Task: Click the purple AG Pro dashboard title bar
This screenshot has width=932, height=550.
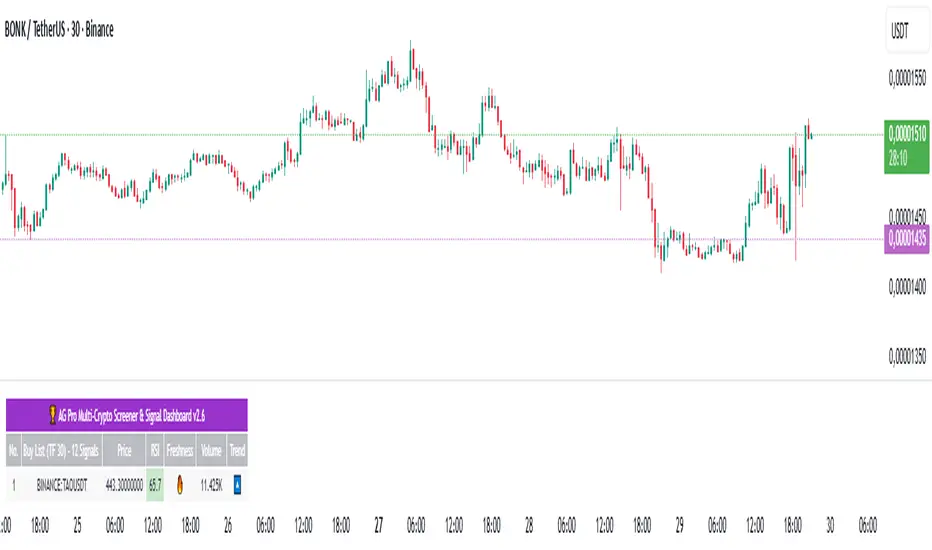Action: [127, 416]
